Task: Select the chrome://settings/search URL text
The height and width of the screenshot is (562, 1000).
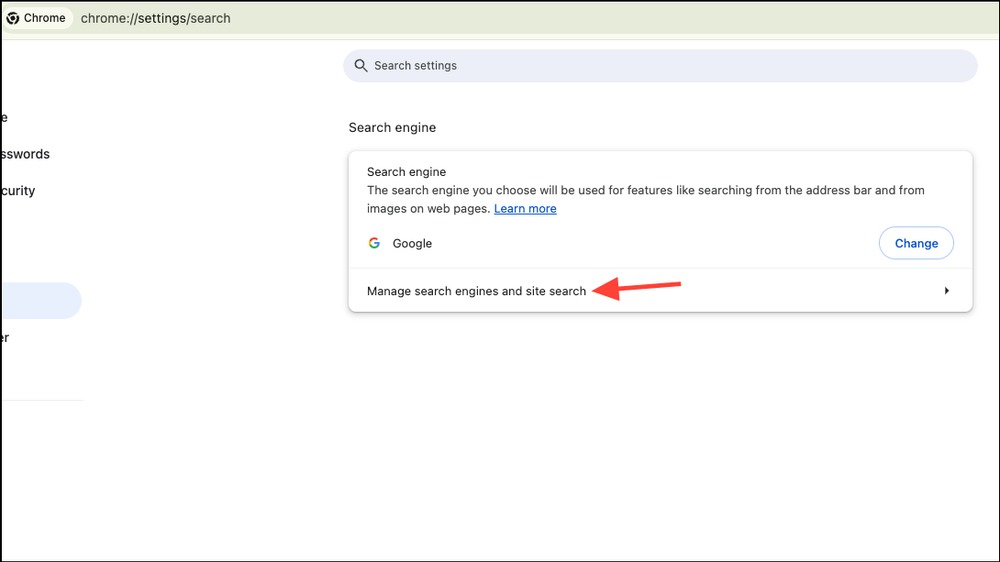Action: [x=156, y=18]
